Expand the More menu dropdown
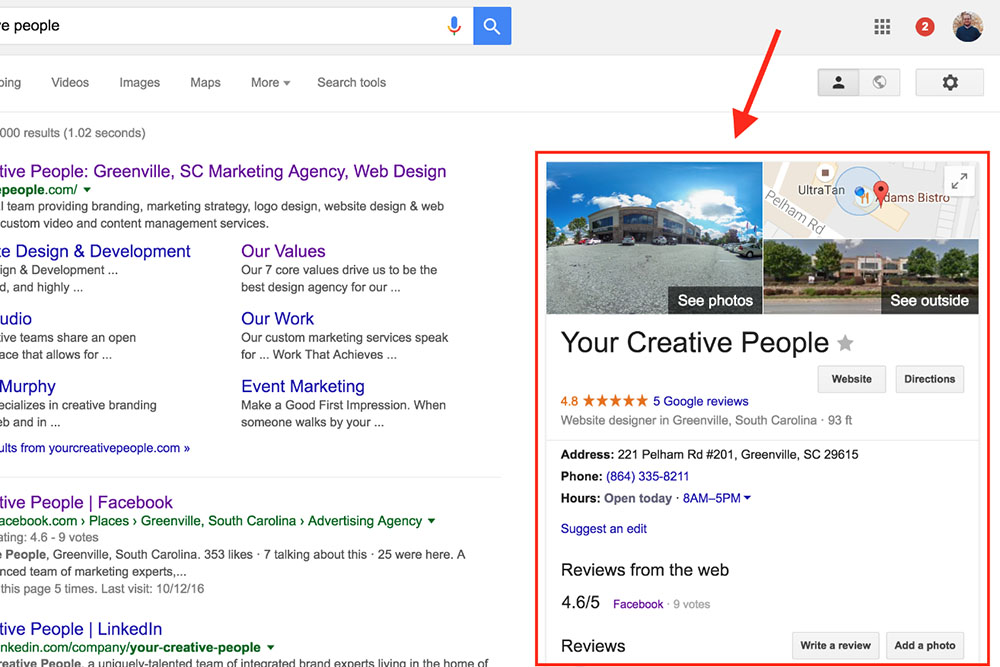The image size is (1000, 667). (270, 82)
